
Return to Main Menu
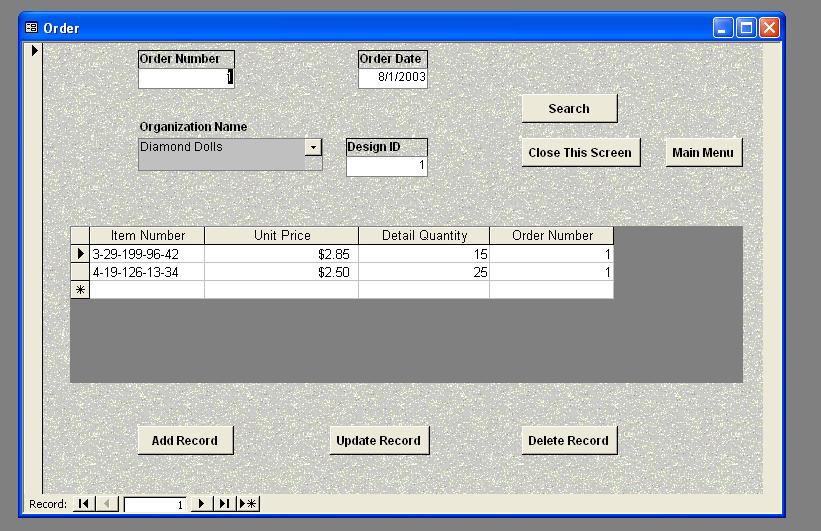click(703, 153)
